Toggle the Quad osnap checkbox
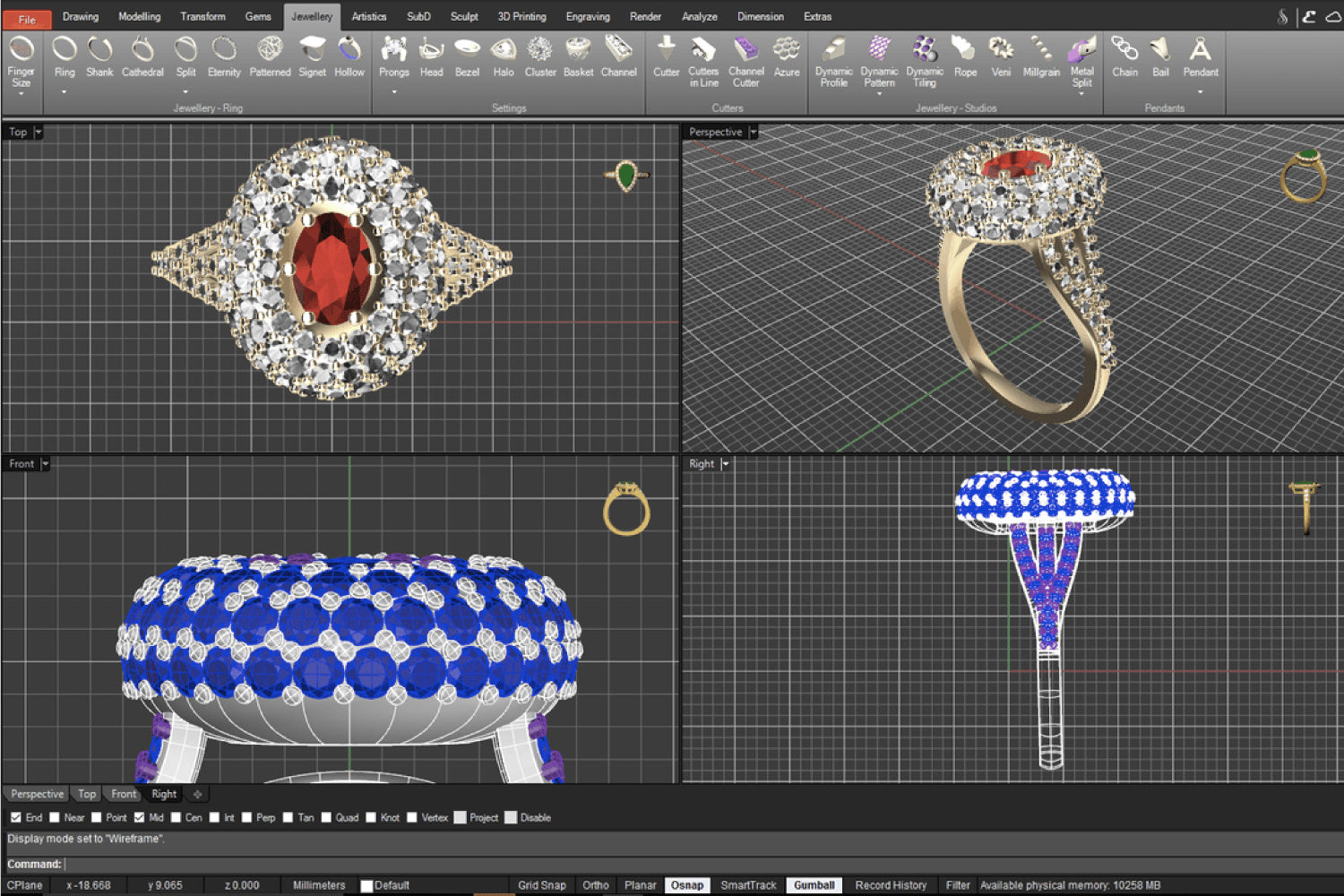1344x896 pixels. click(x=327, y=817)
